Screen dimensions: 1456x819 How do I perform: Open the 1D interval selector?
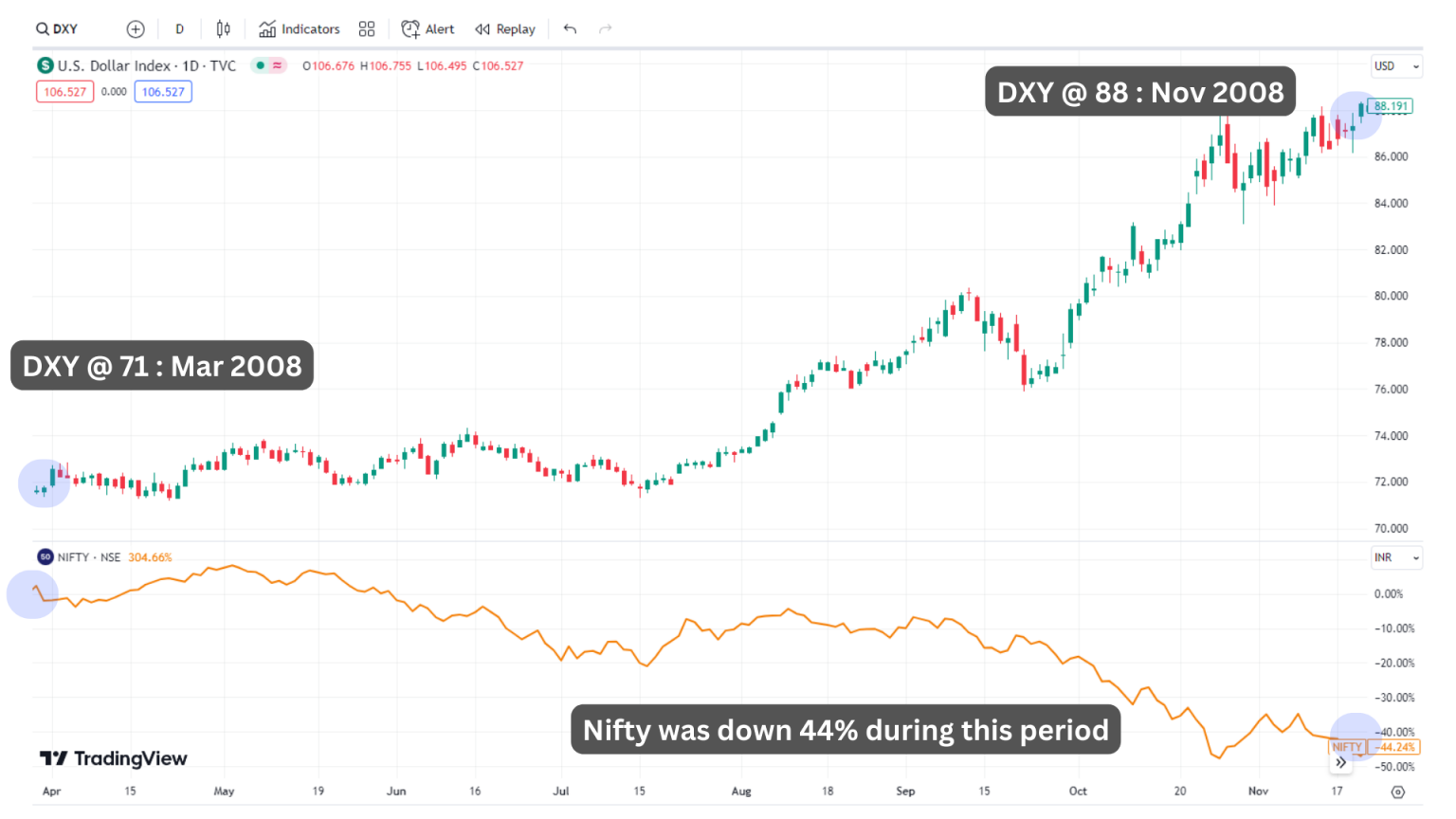coord(179,28)
